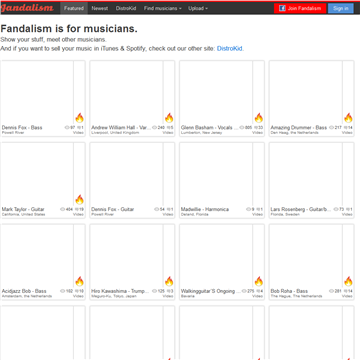The image size is (360, 360).
Task: Expand the Upload dropdown menu
Action: [198, 8]
